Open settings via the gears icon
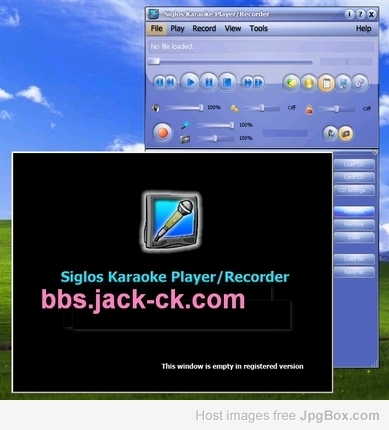The image size is (389, 430). point(360,83)
